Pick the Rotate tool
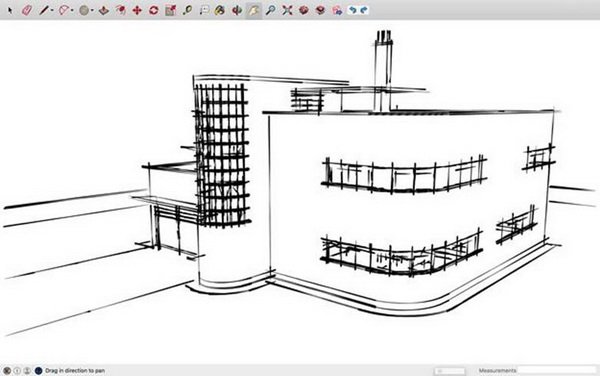 pos(154,10)
